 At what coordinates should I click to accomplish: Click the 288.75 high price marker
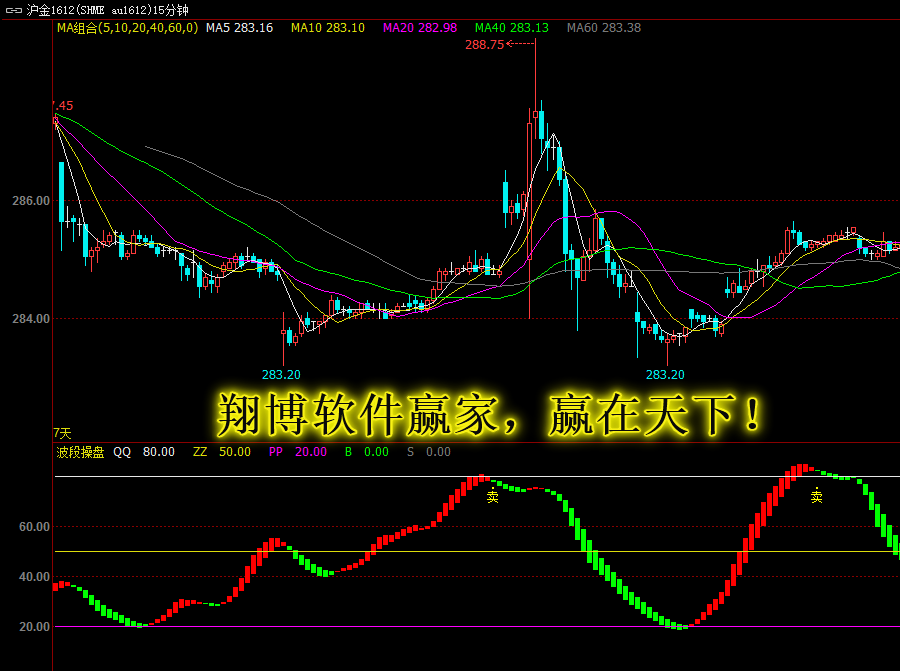coord(484,45)
